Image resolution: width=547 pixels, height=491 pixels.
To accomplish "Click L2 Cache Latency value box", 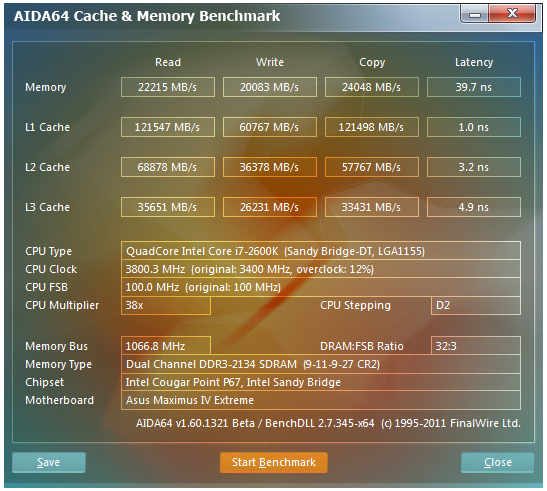I will pyautogui.click(x=474, y=167).
